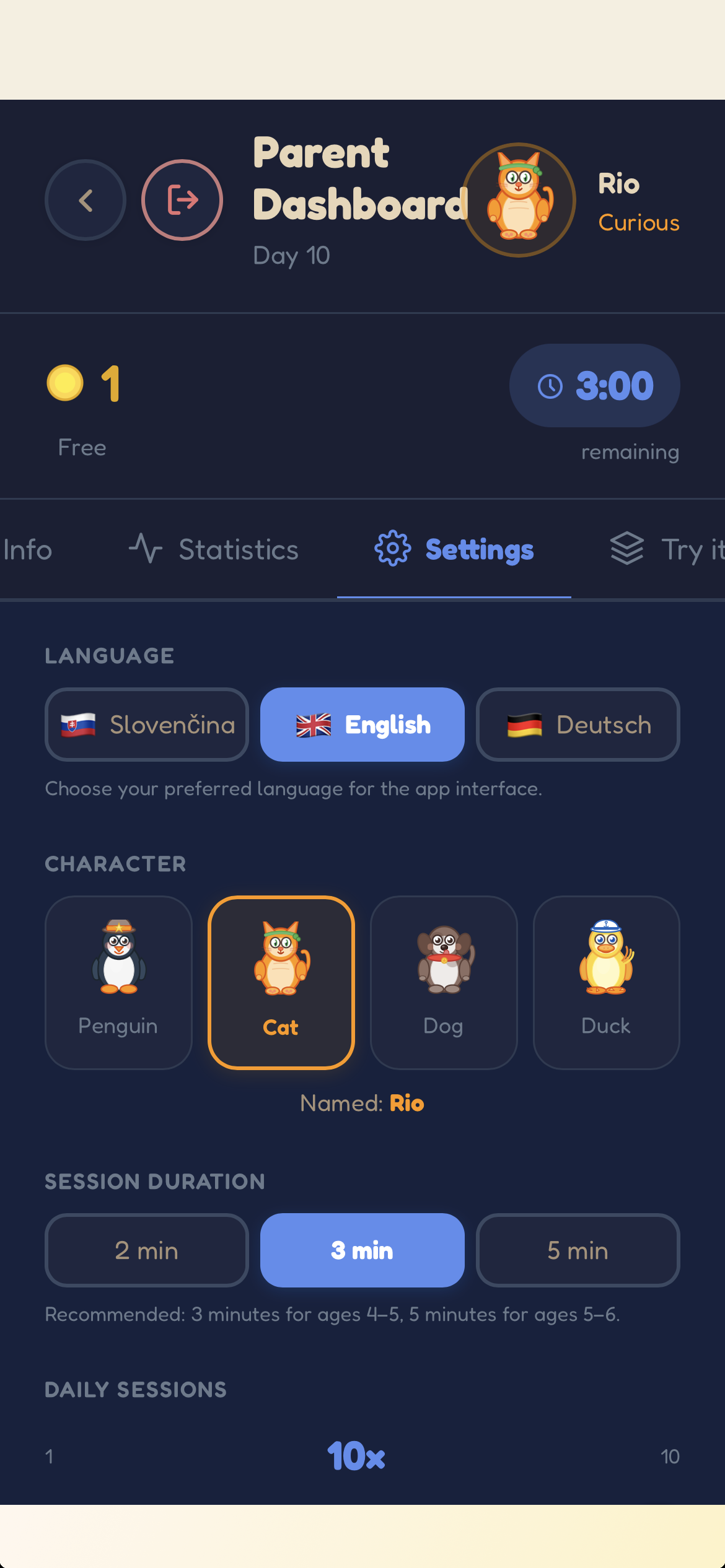The height and width of the screenshot is (1568, 725).
Task: Click the 10x daily sessions value
Action: 356,1456
